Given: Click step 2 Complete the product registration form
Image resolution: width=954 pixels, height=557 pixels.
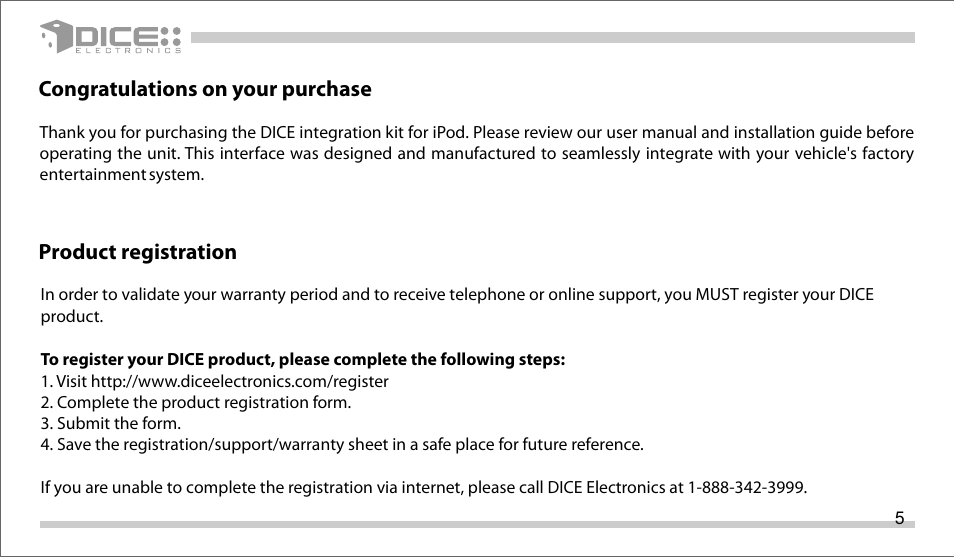Looking at the screenshot, I should click(196, 403).
